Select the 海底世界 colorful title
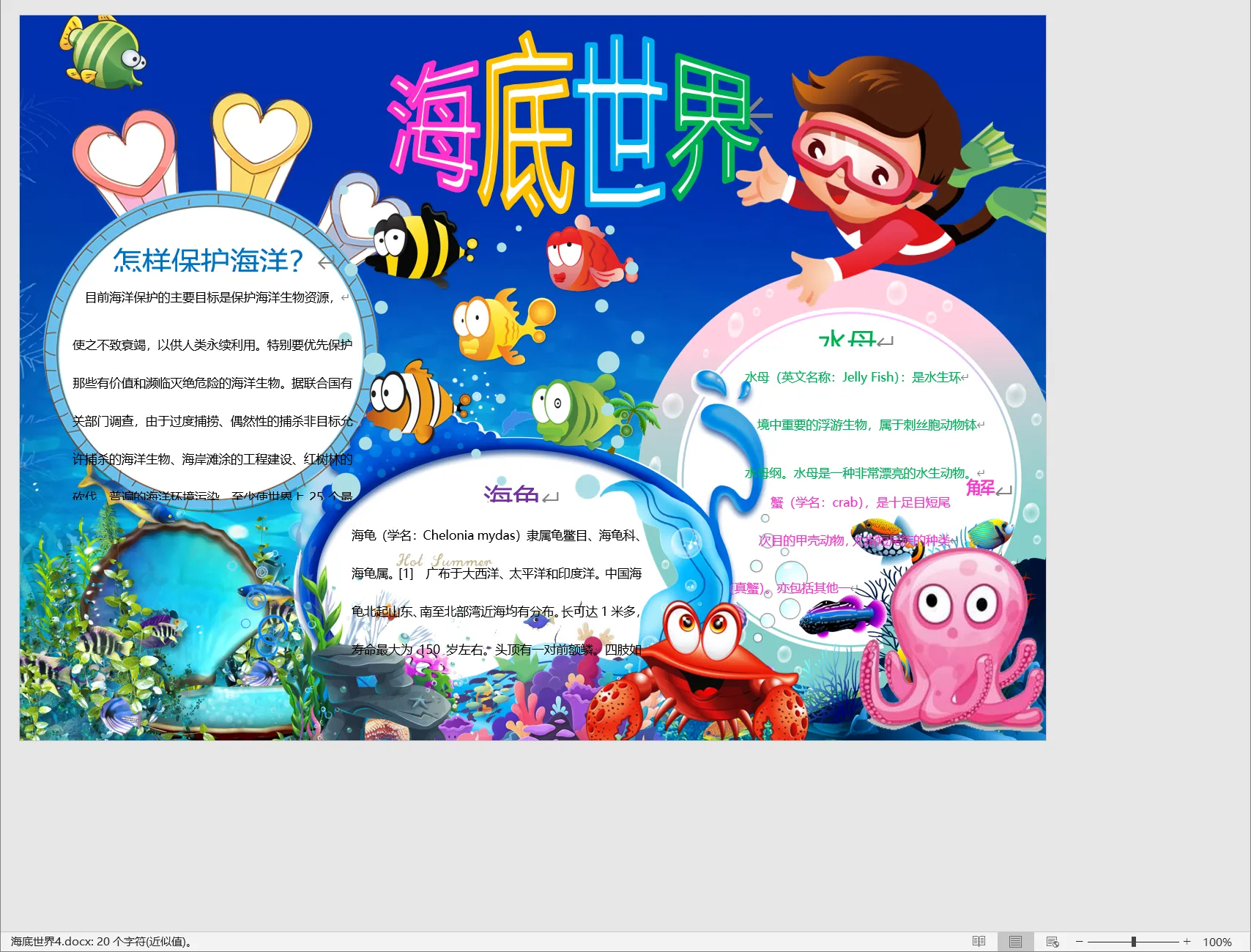This screenshot has width=1251, height=952. pyautogui.click(x=571, y=124)
